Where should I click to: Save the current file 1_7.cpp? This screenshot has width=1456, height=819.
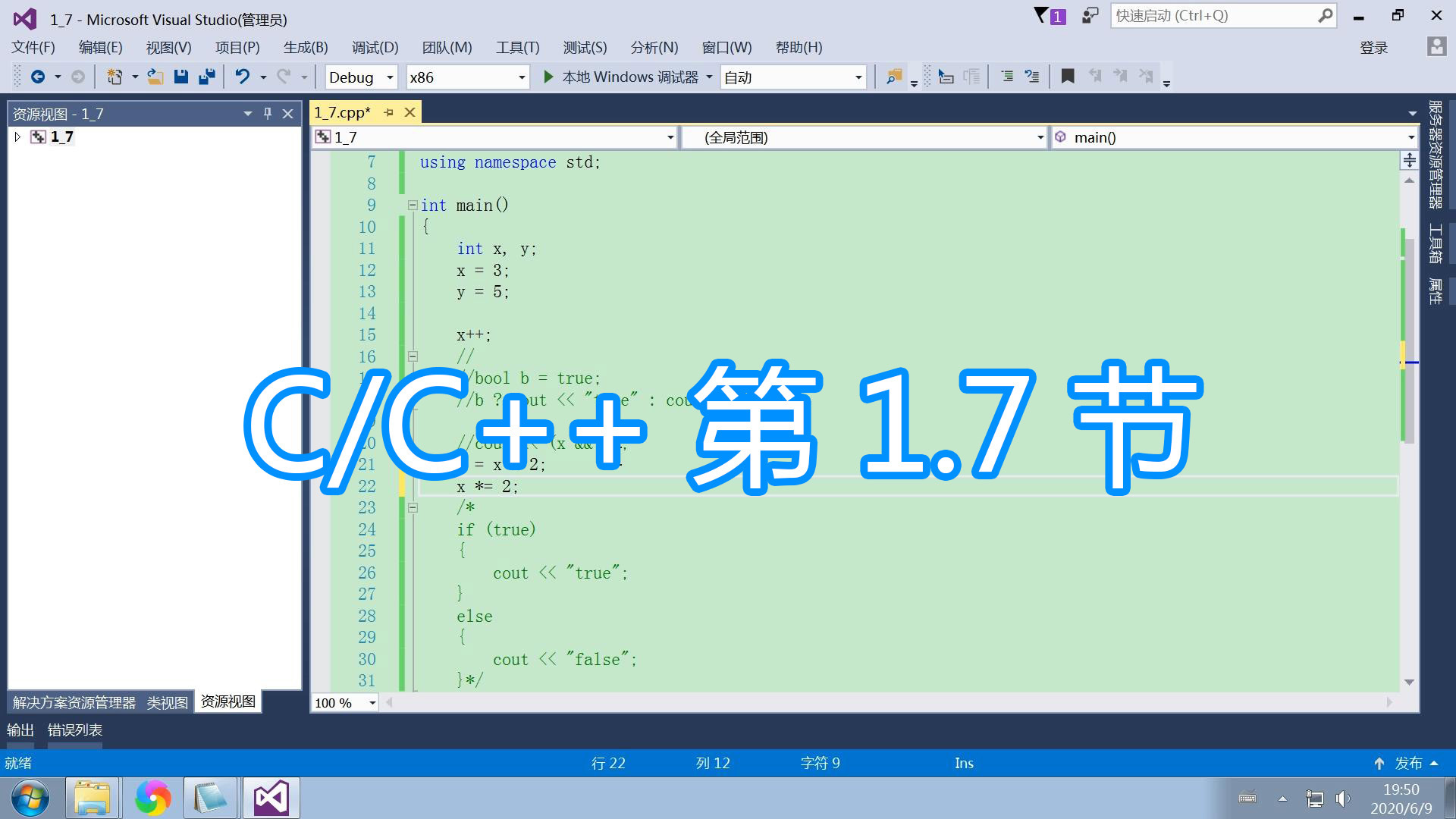tap(180, 76)
